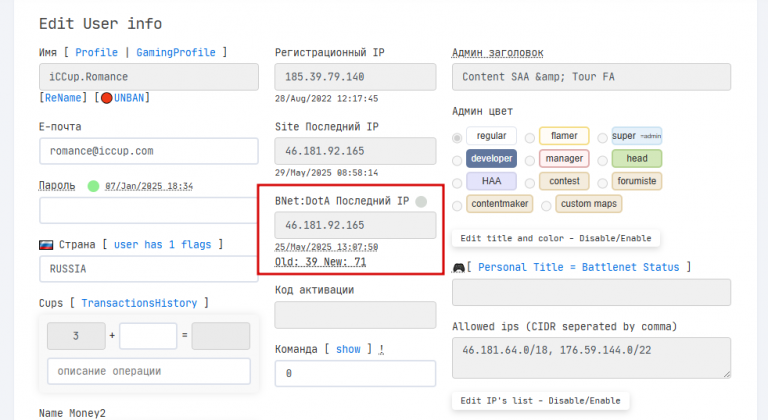The width and height of the screenshot is (768, 420).
Task: Click the Cups amount-to-add input box
Action: coord(148,336)
